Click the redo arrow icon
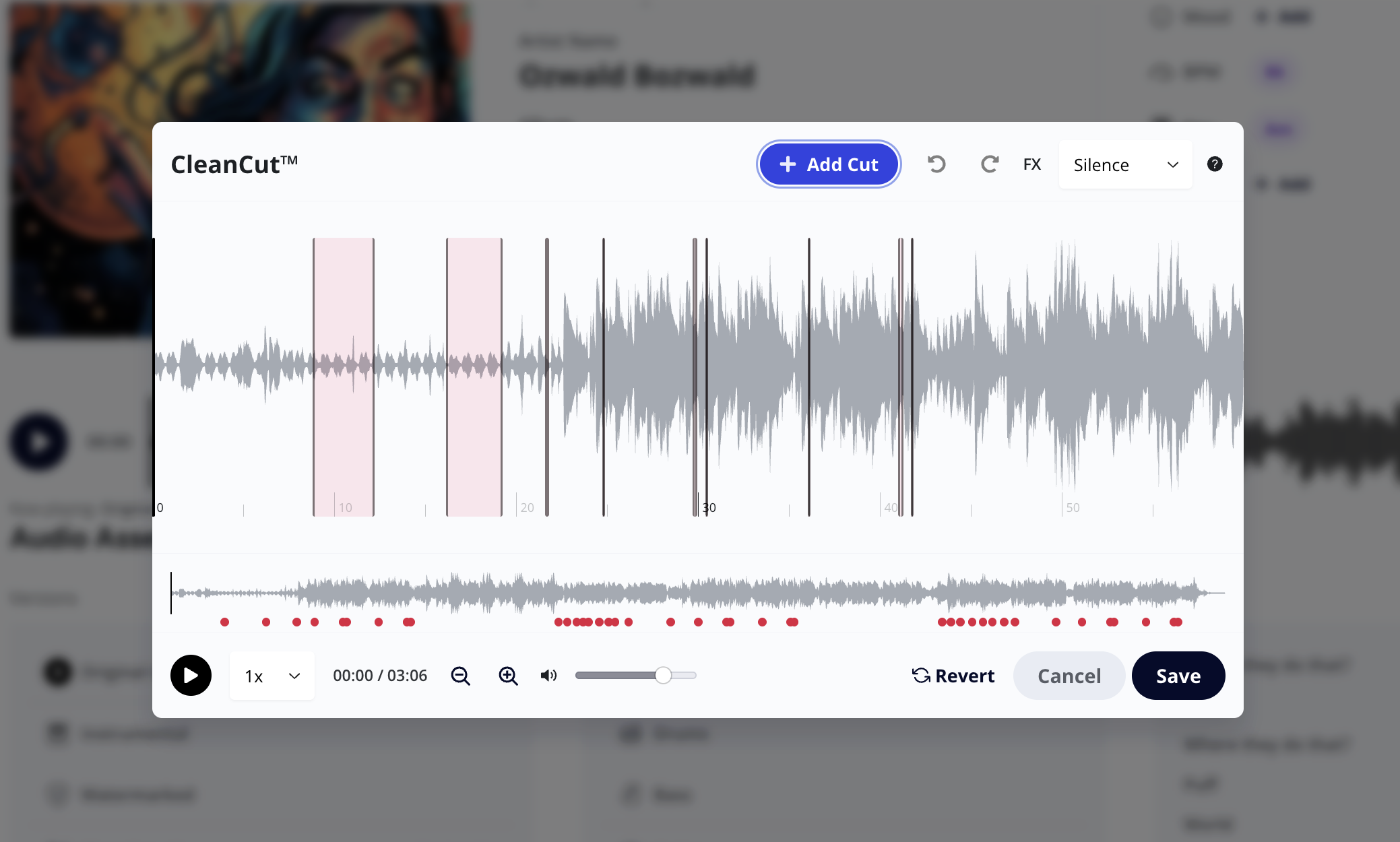This screenshot has height=842, width=1400. tap(989, 164)
